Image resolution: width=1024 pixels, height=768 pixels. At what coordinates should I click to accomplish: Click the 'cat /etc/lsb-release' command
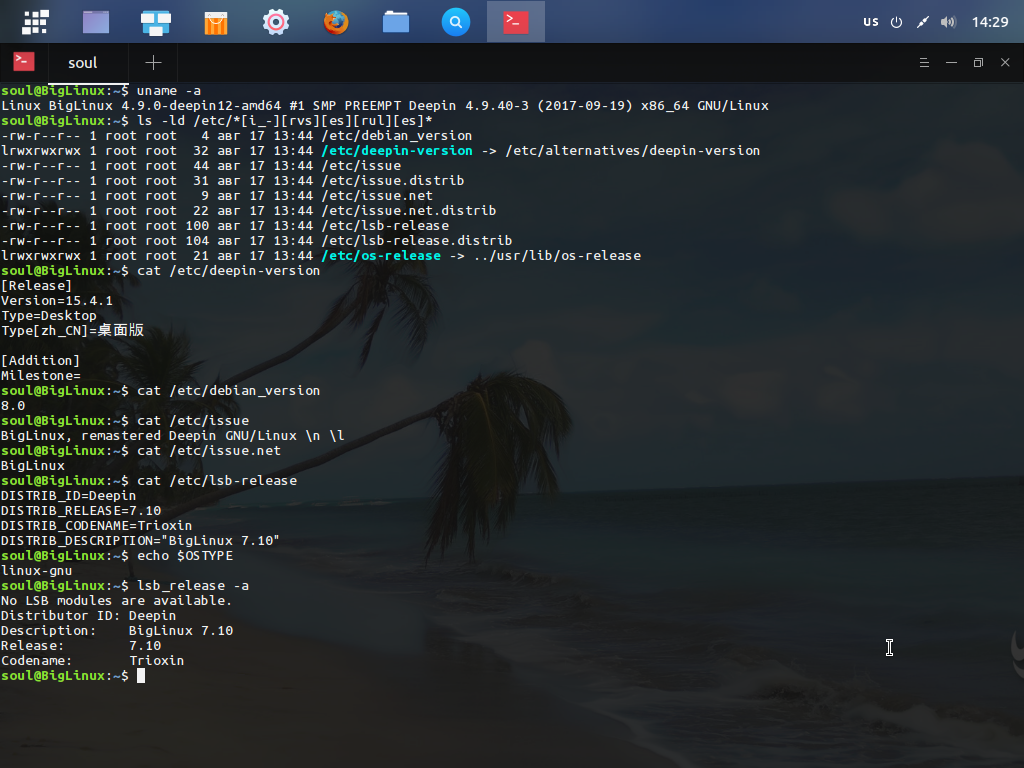(217, 481)
